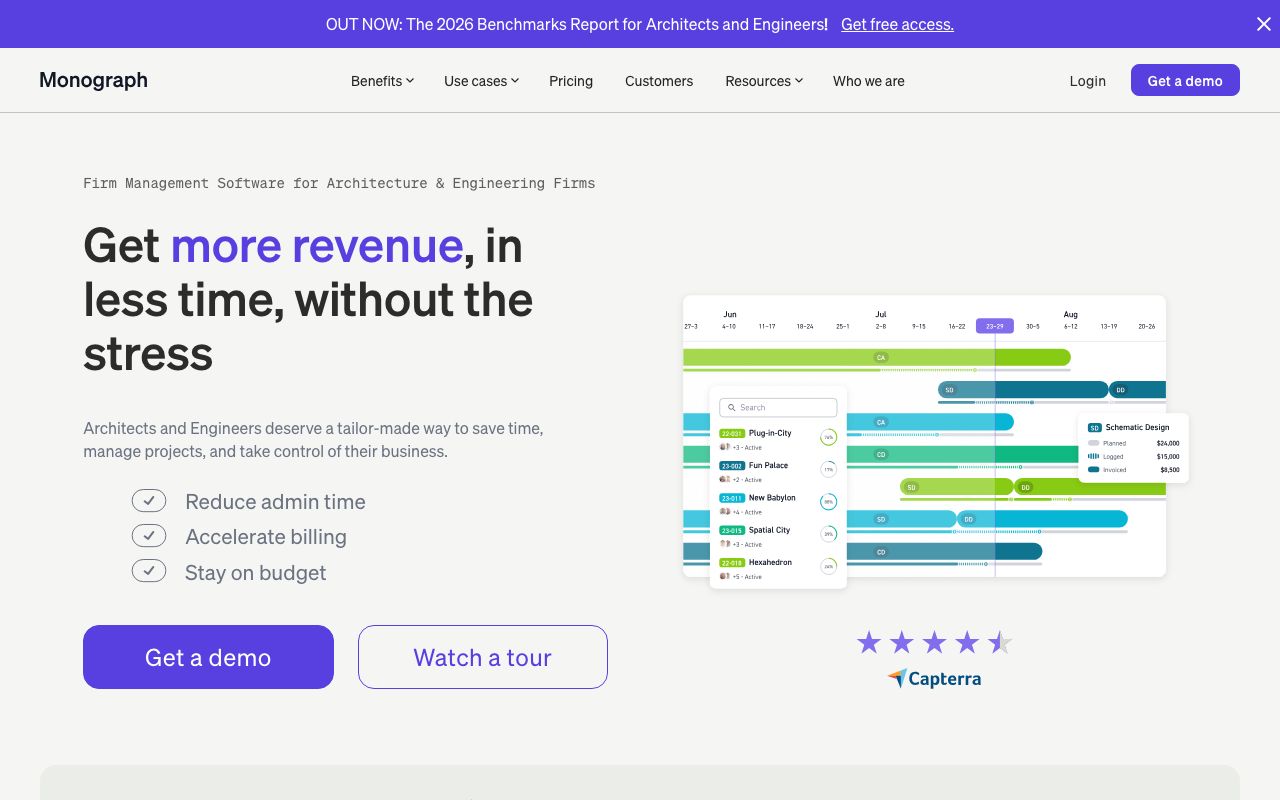Click the Monograph logo
This screenshot has height=800, width=1280.
coord(93,80)
